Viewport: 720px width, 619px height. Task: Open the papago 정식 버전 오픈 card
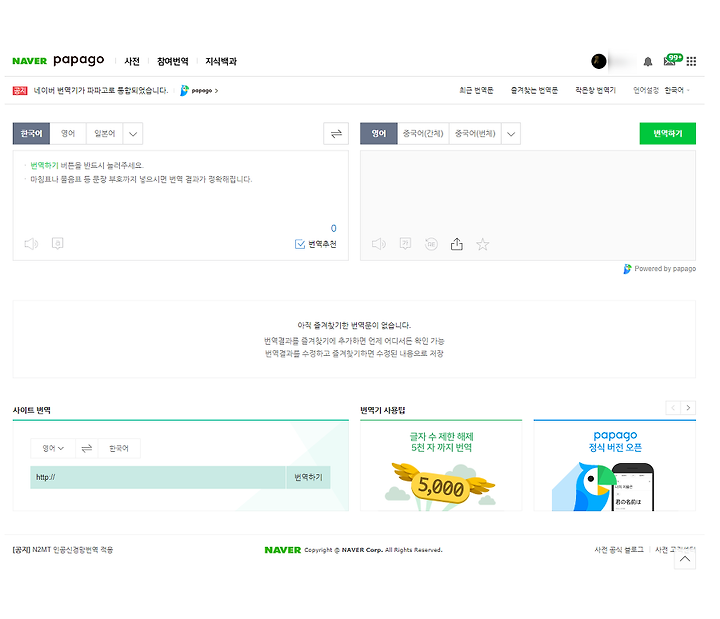(614, 465)
